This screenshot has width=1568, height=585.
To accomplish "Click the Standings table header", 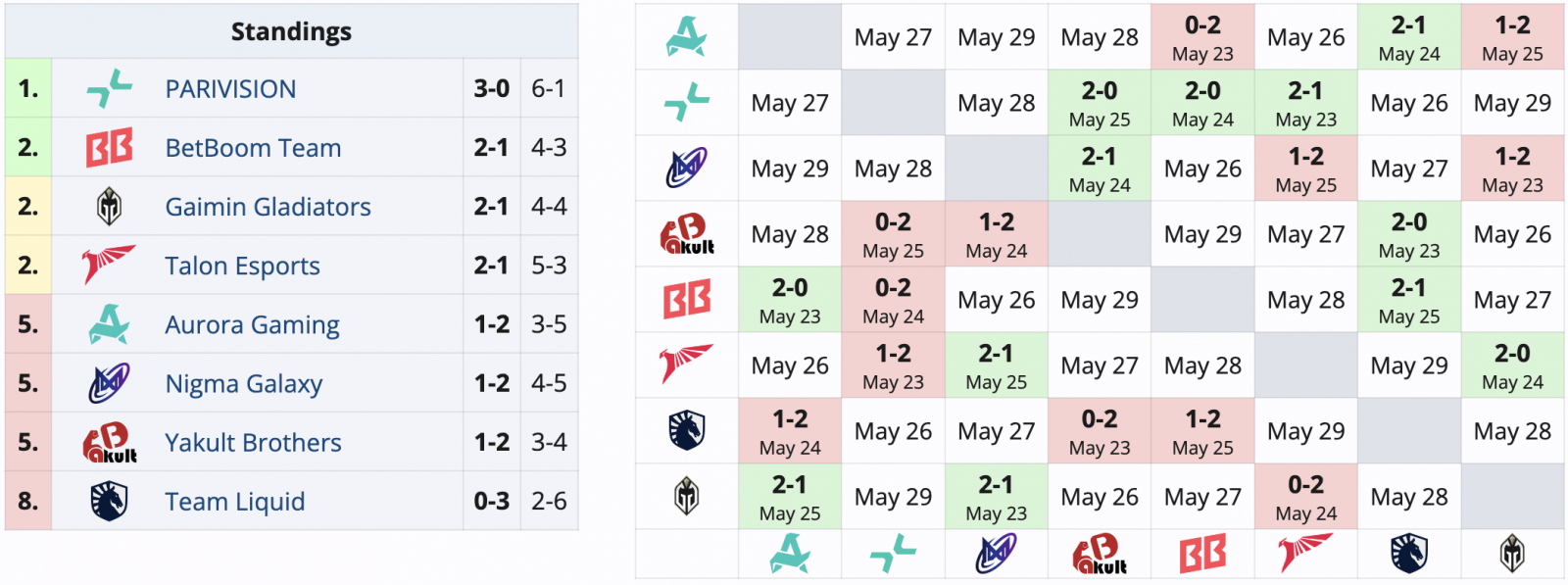I will (291, 31).
